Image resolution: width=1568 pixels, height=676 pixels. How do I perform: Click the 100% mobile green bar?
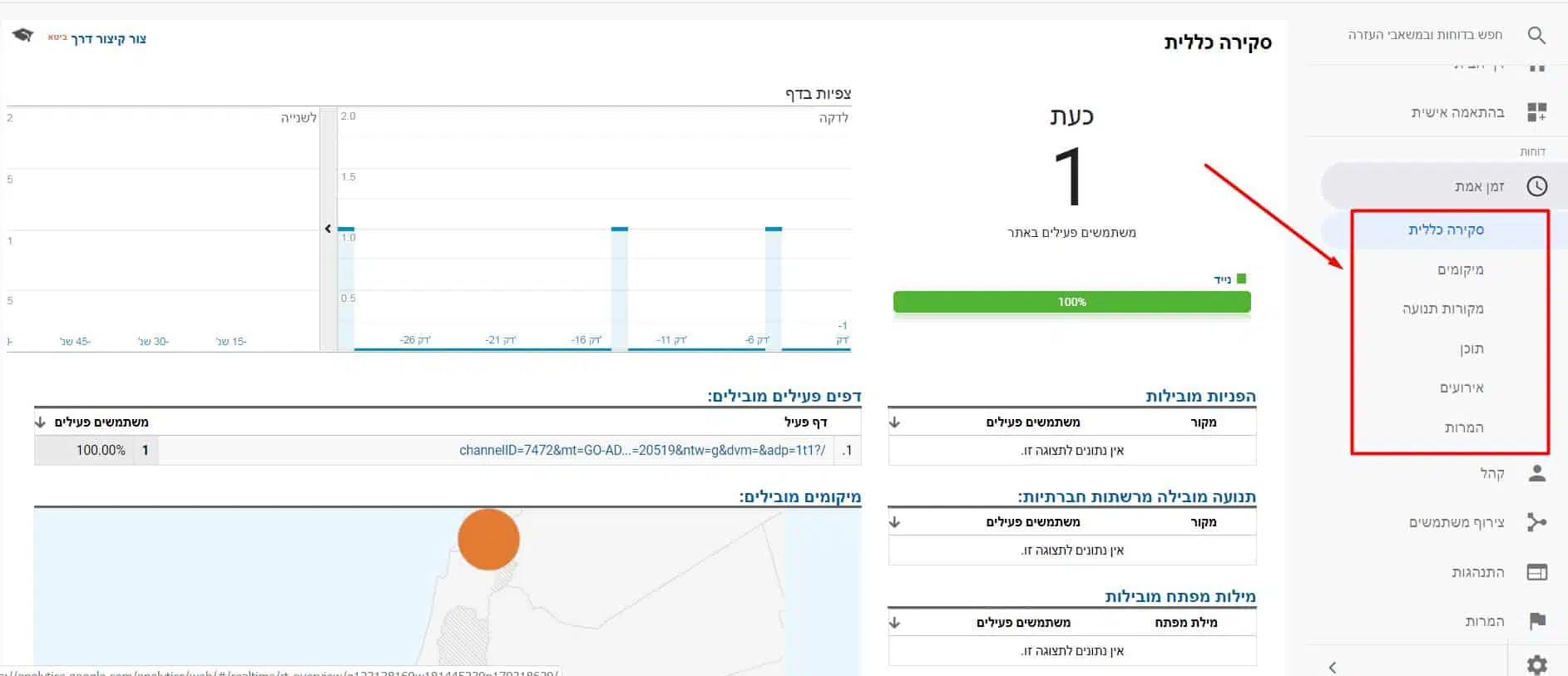tap(1071, 302)
